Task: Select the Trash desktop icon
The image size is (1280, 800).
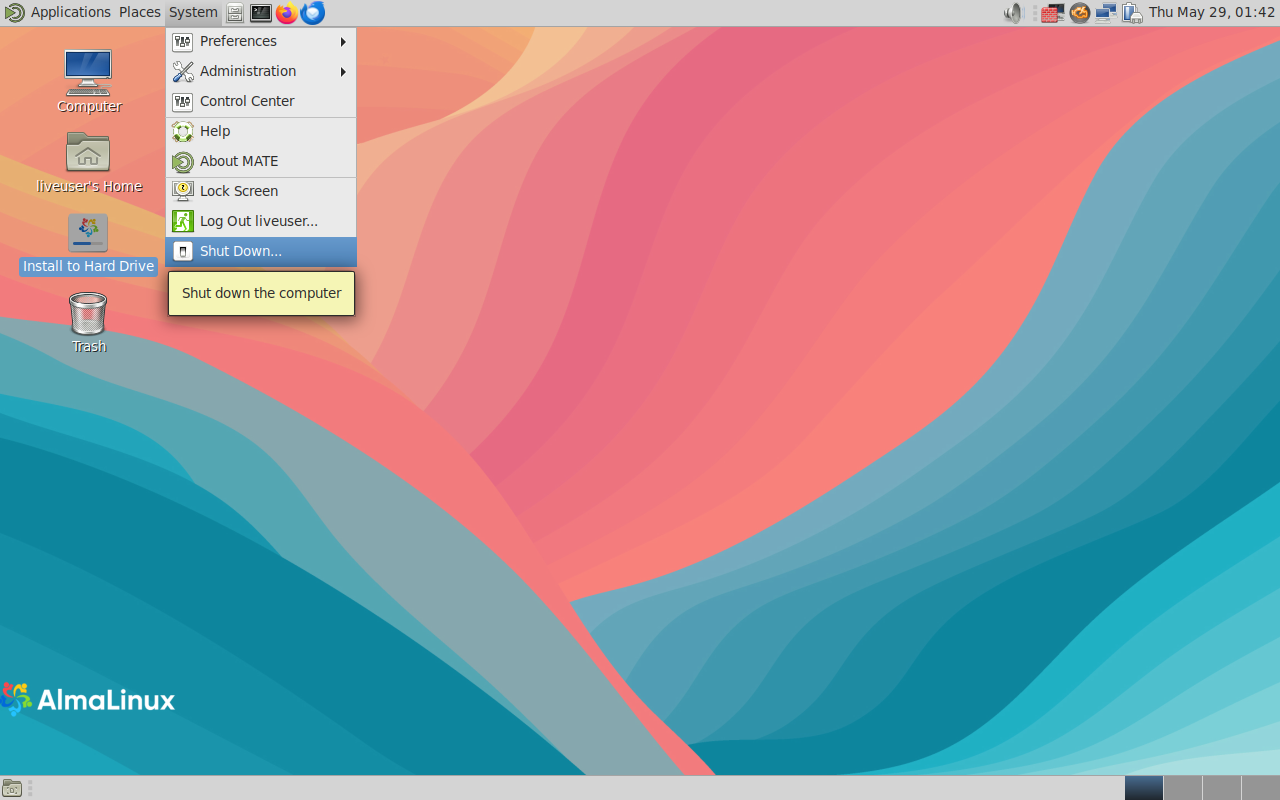Action: click(89, 322)
